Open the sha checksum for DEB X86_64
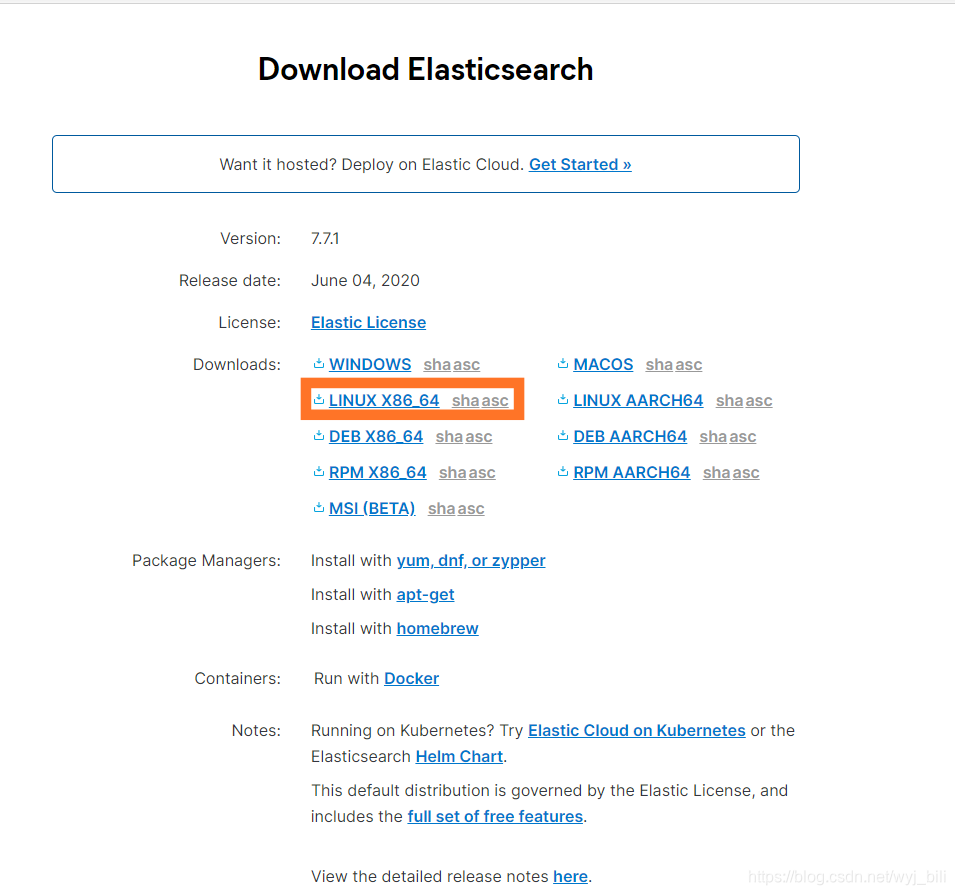This screenshot has height=895, width=955. point(449,436)
